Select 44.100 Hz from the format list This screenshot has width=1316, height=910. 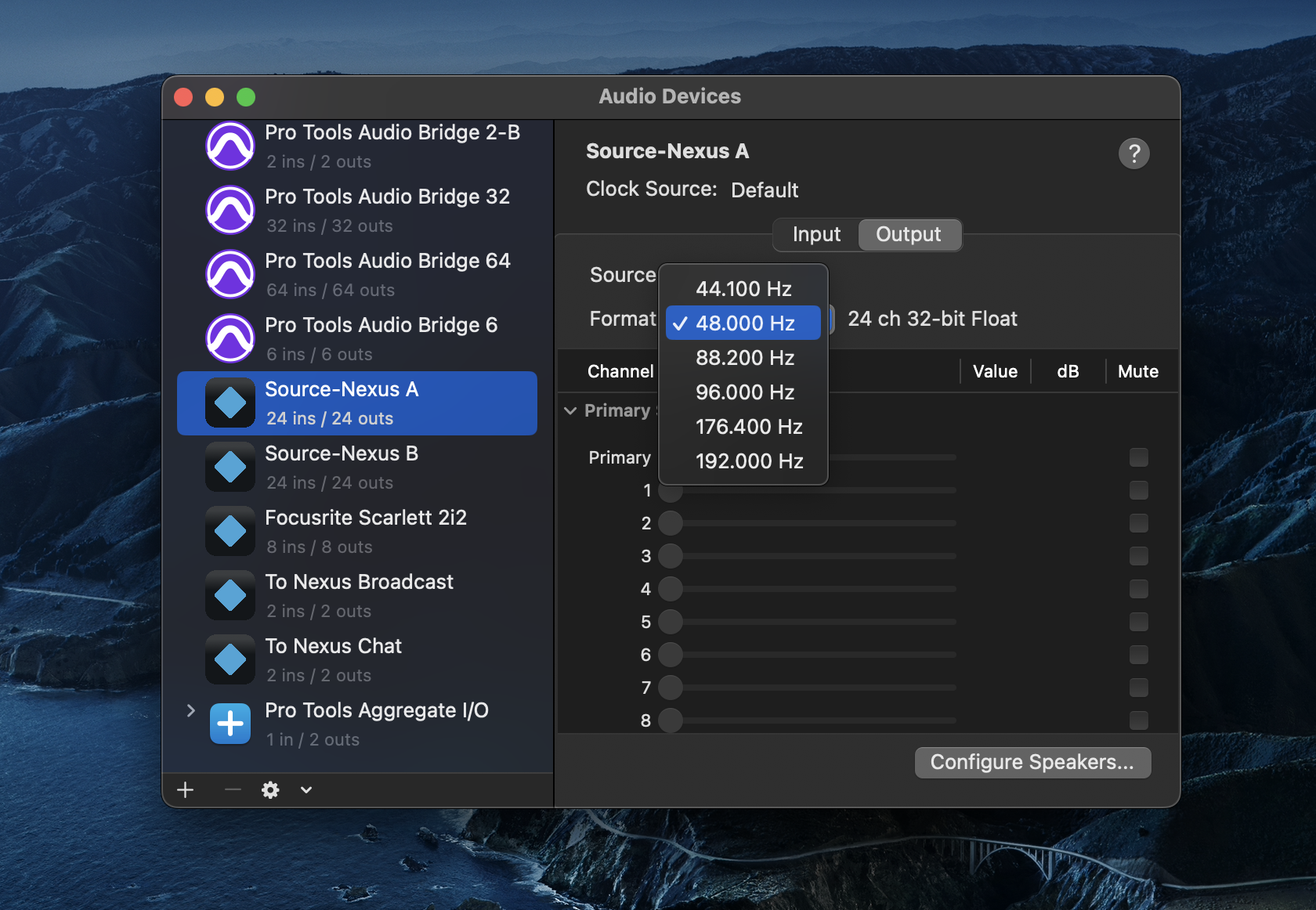[x=743, y=289]
